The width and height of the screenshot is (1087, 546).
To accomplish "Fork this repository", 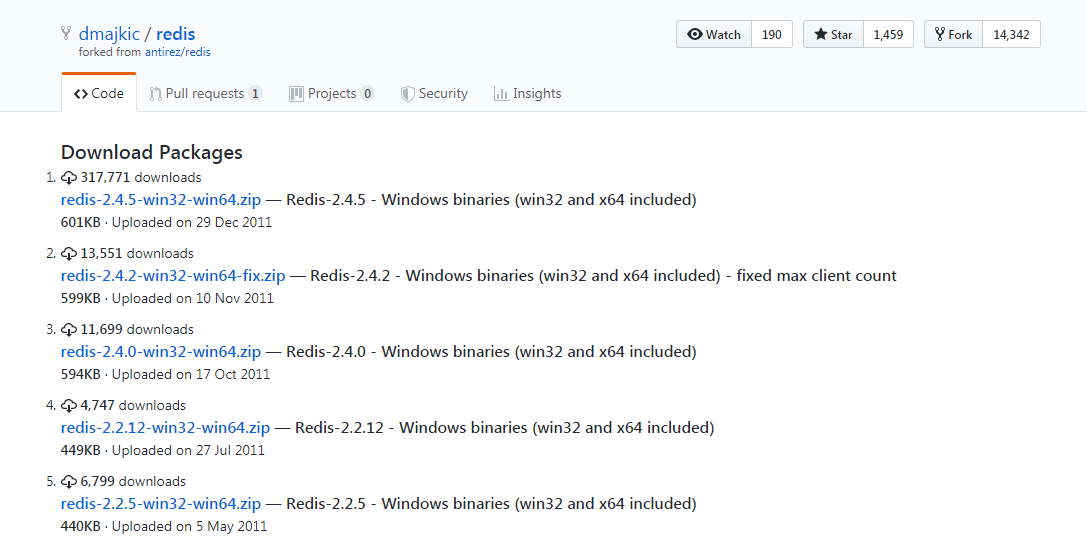I will click(953, 34).
